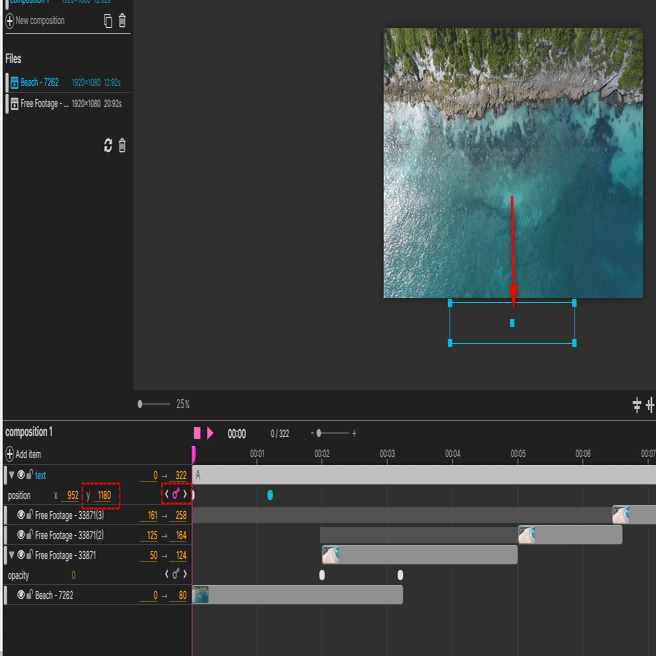Viewport: 656px width, 656px height.
Task: Hide the text layer with its eye icon
Action: coord(21,475)
